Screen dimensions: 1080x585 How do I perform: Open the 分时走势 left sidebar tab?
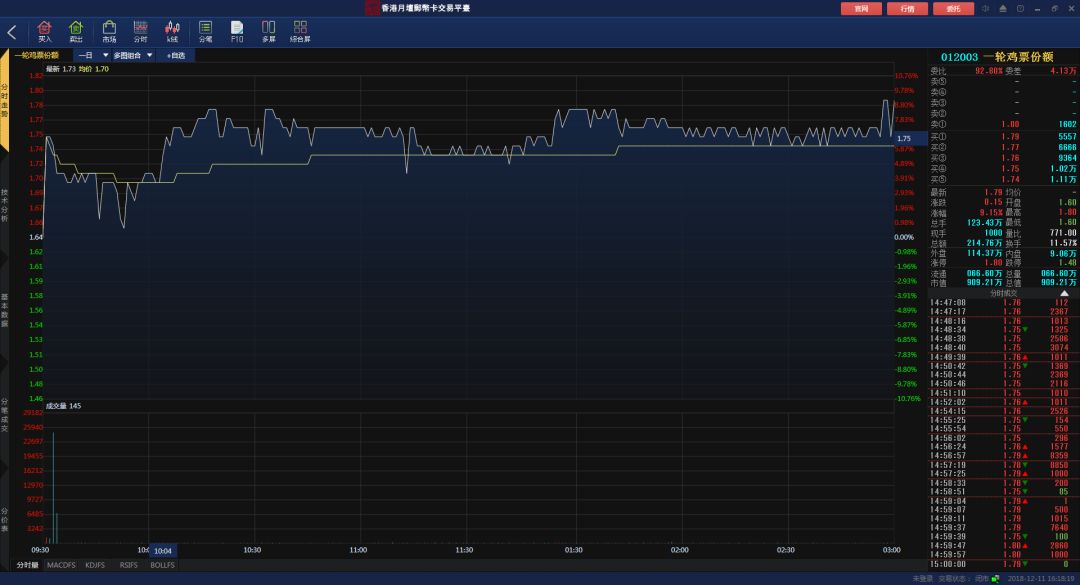pos(4,101)
